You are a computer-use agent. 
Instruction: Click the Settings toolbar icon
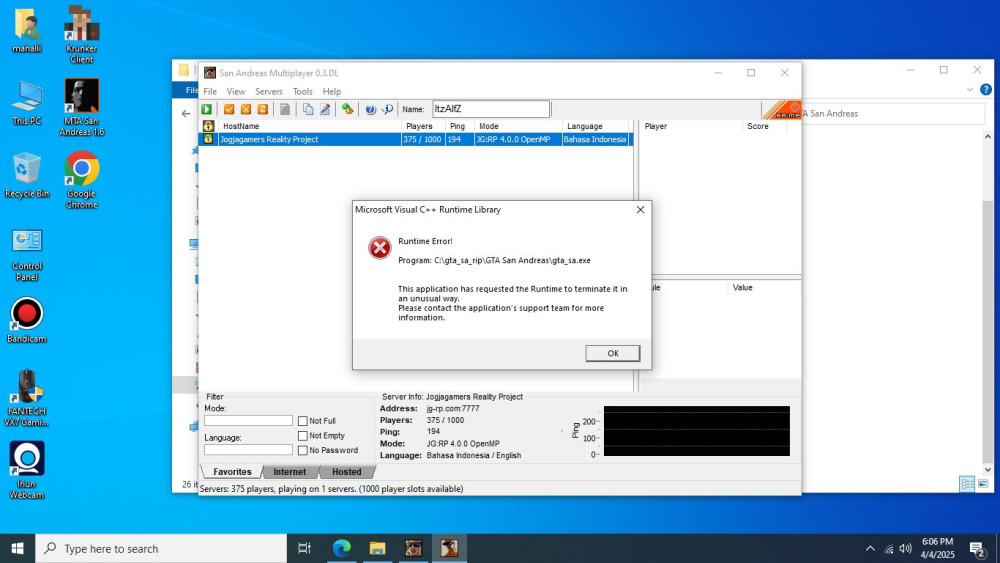point(348,109)
